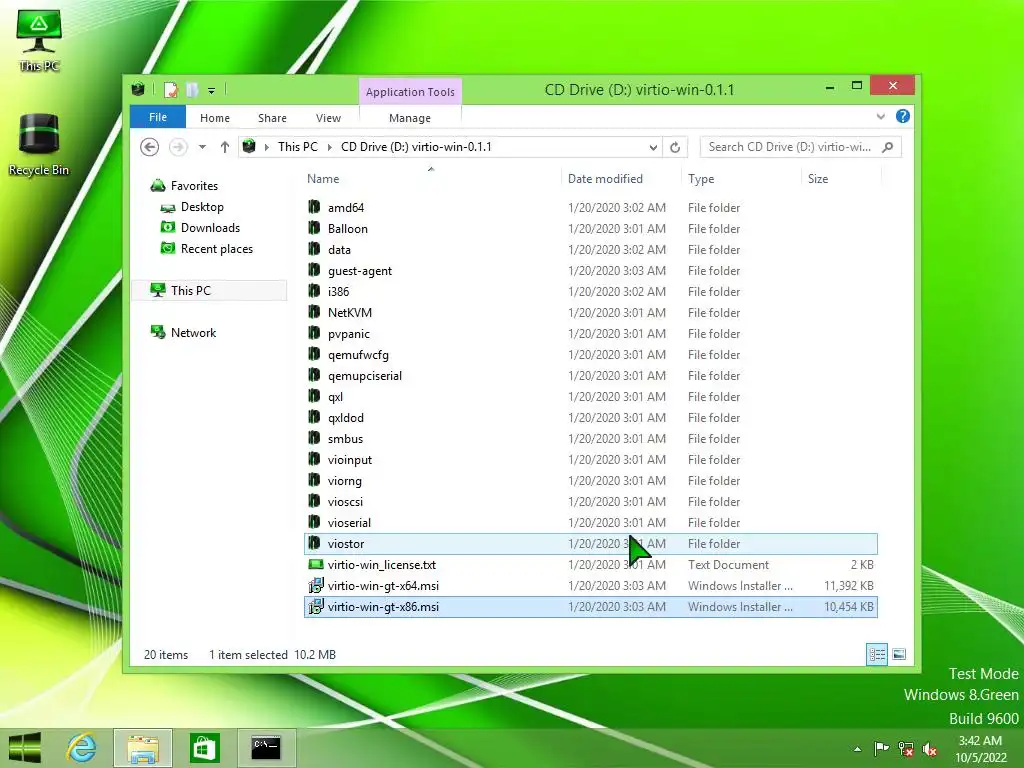This screenshot has width=1024, height=768.
Task: Expand the This PC breadcrumb chevron
Action: coord(329,147)
